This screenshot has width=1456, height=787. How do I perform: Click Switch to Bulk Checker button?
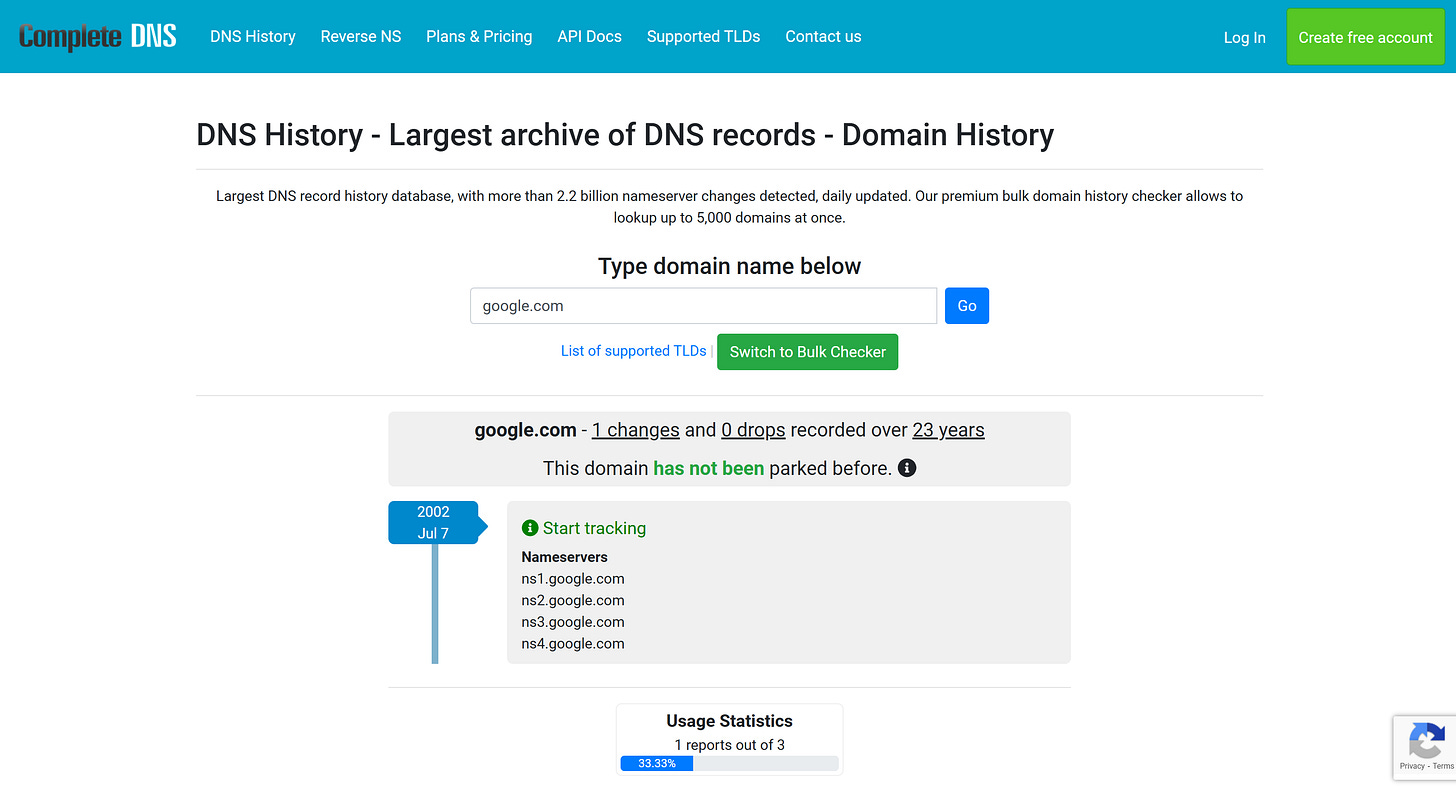(x=808, y=352)
